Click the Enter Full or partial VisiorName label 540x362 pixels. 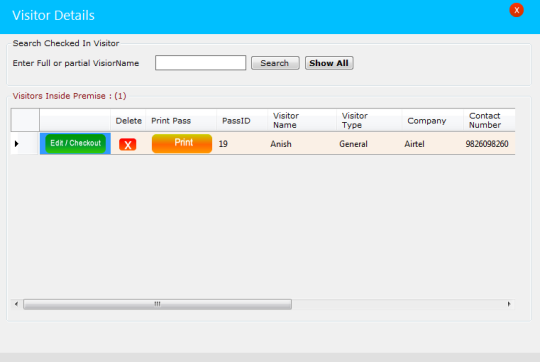[x=76, y=63]
